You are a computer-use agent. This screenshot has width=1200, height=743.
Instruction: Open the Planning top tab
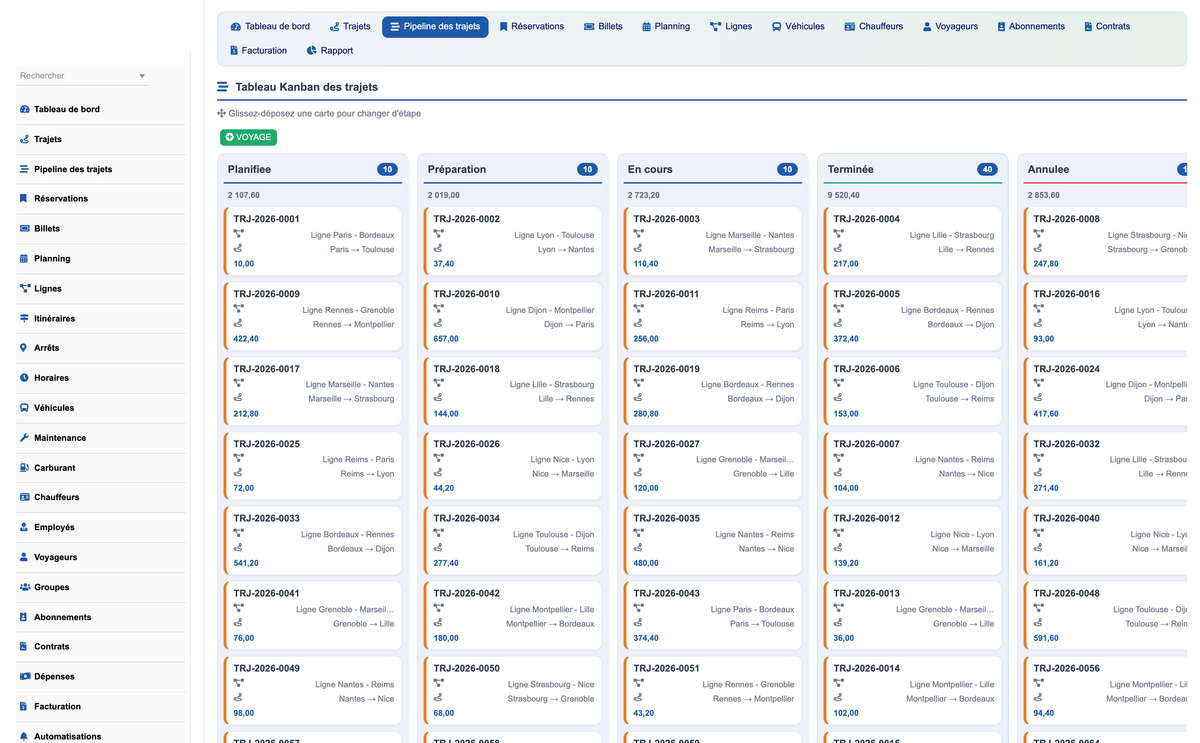pos(666,27)
